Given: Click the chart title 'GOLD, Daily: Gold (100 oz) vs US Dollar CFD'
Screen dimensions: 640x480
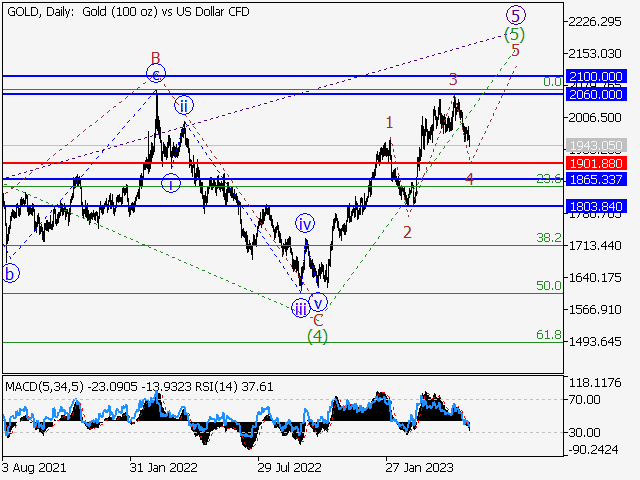Looking at the screenshot, I should pyautogui.click(x=128, y=12).
